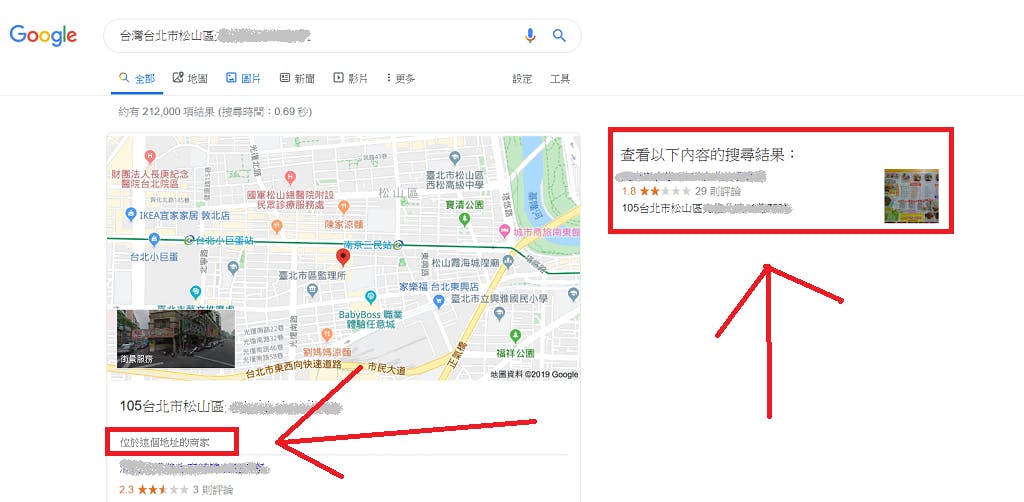
Task: Switch to the 圖片 tab
Action: pos(243,78)
